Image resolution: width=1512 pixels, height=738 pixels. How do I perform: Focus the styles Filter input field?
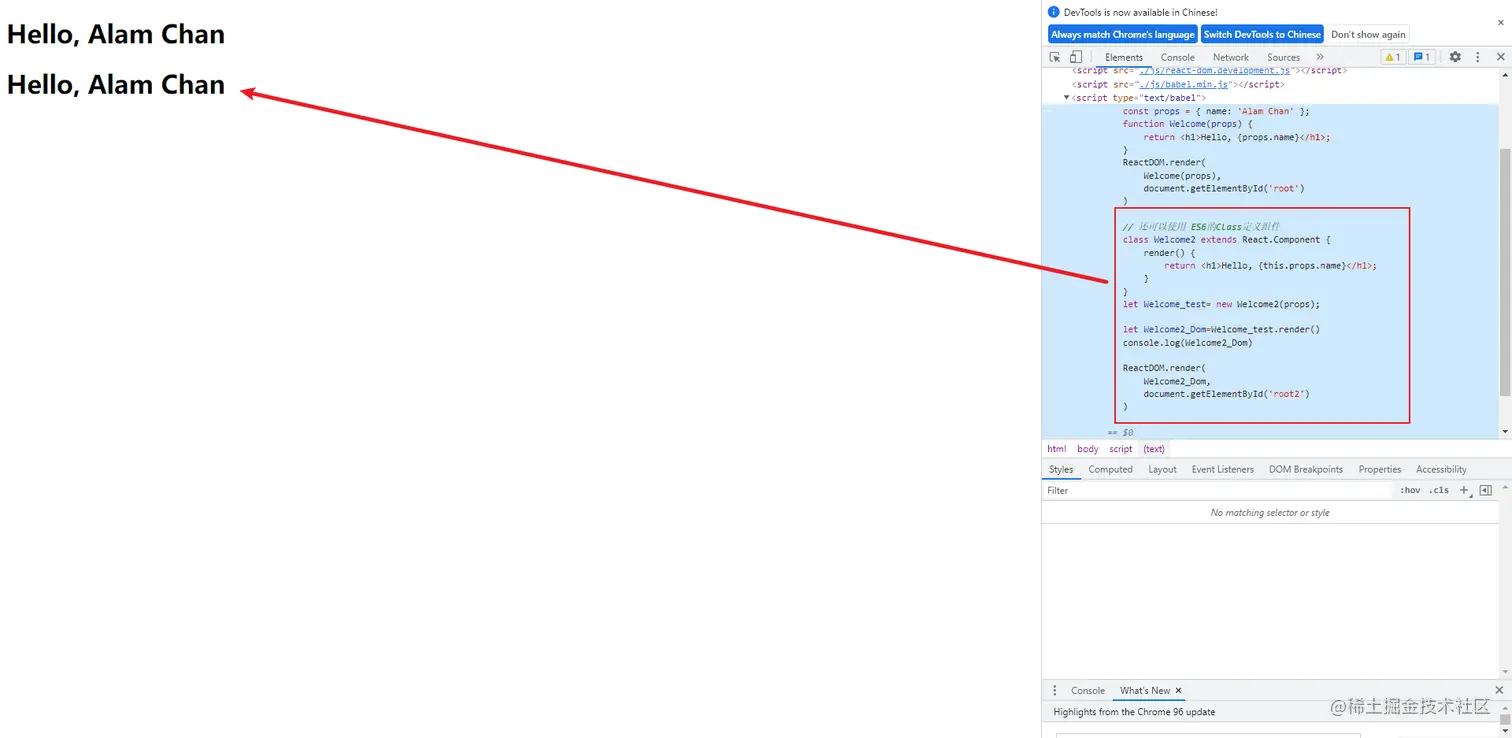pyautogui.click(x=1218, y=490)
